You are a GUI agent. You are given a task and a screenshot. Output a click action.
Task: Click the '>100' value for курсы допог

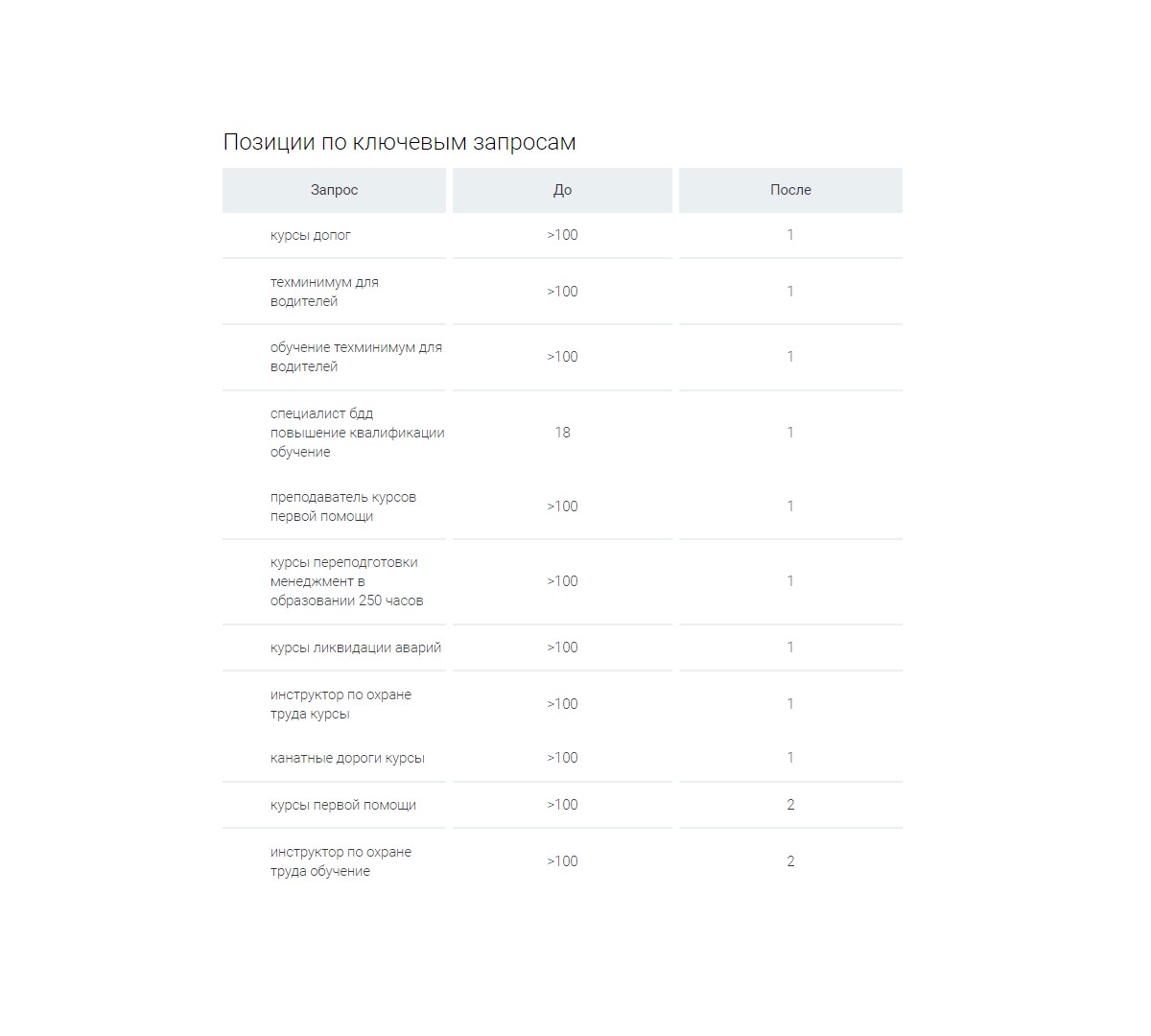tap(562, 235)
